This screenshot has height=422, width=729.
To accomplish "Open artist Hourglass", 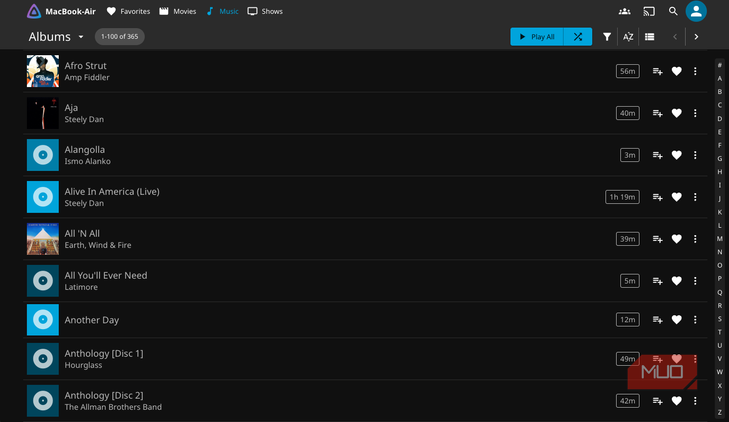I will 83,365.
